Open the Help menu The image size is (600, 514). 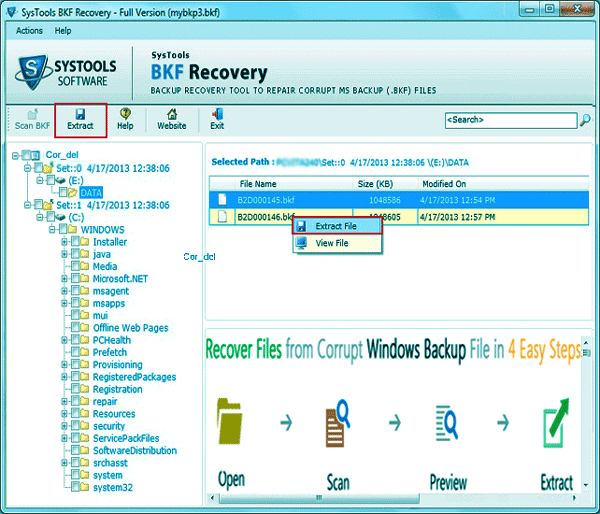pyautogui.click(x=63, y=31)
